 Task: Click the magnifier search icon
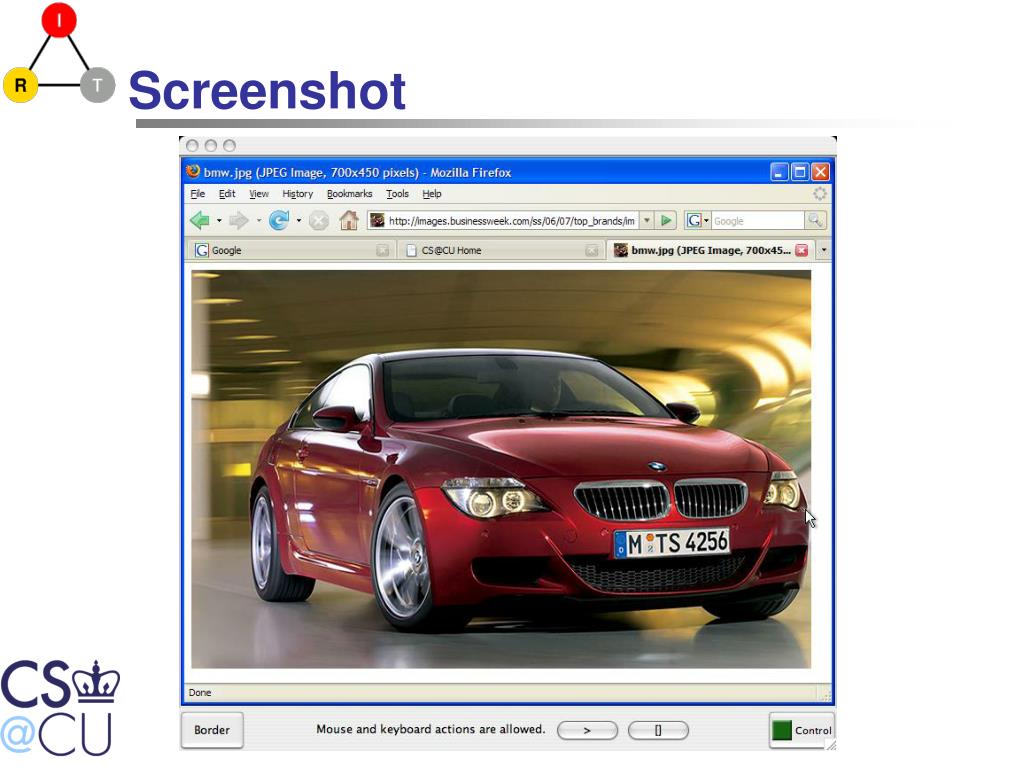[x=814, y=221]
